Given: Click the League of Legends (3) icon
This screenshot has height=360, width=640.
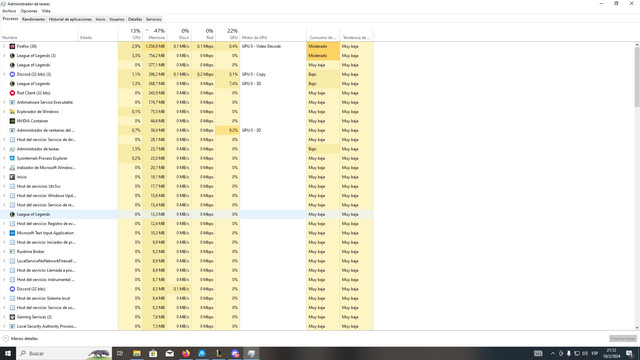Looking at the screenshot, I should [x=12, y=56].
